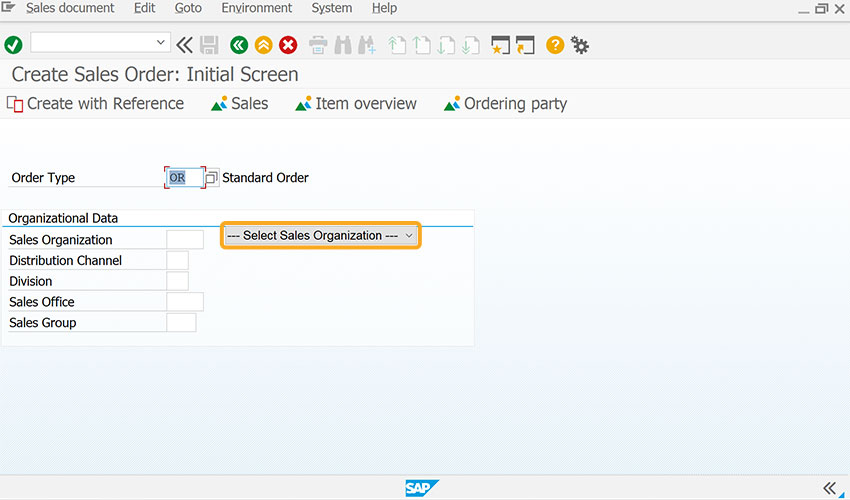The image size is (850, 500).
Task: Click the Save diskette icon
Action: click(209, 45)
